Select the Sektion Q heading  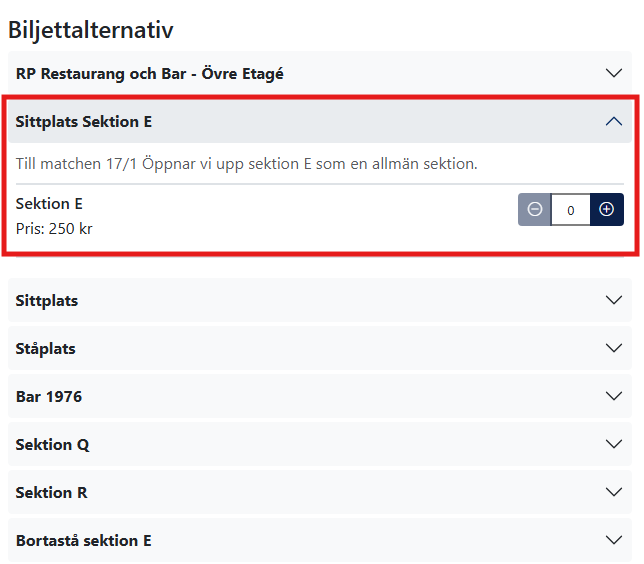[53, 444]
